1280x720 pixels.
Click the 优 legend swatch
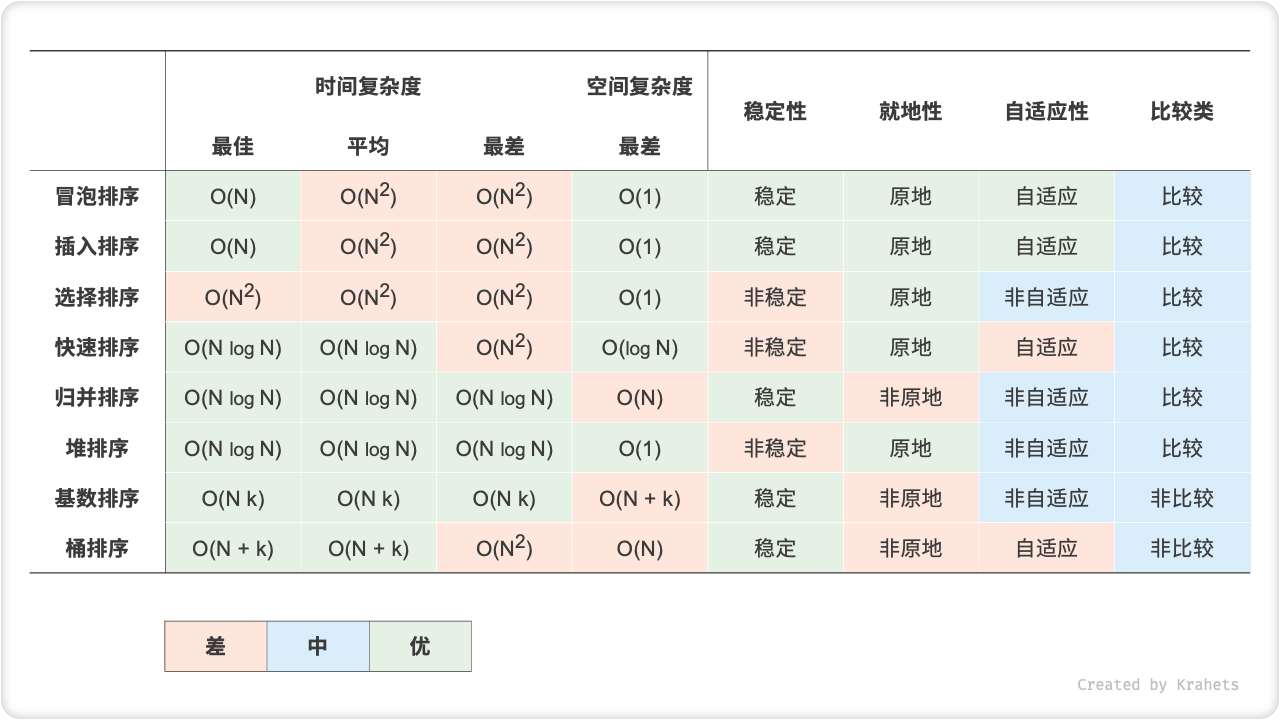click(x=421, y=646)
